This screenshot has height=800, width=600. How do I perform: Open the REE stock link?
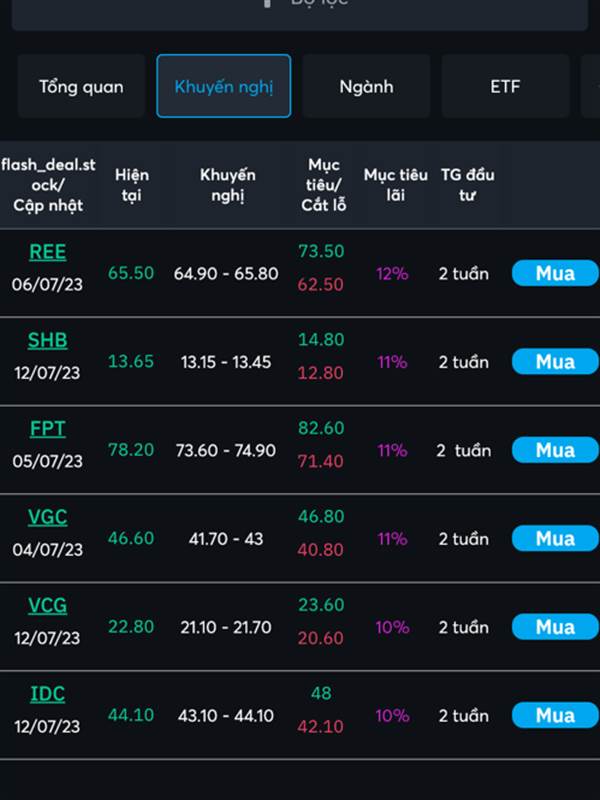tap(47, 252)
